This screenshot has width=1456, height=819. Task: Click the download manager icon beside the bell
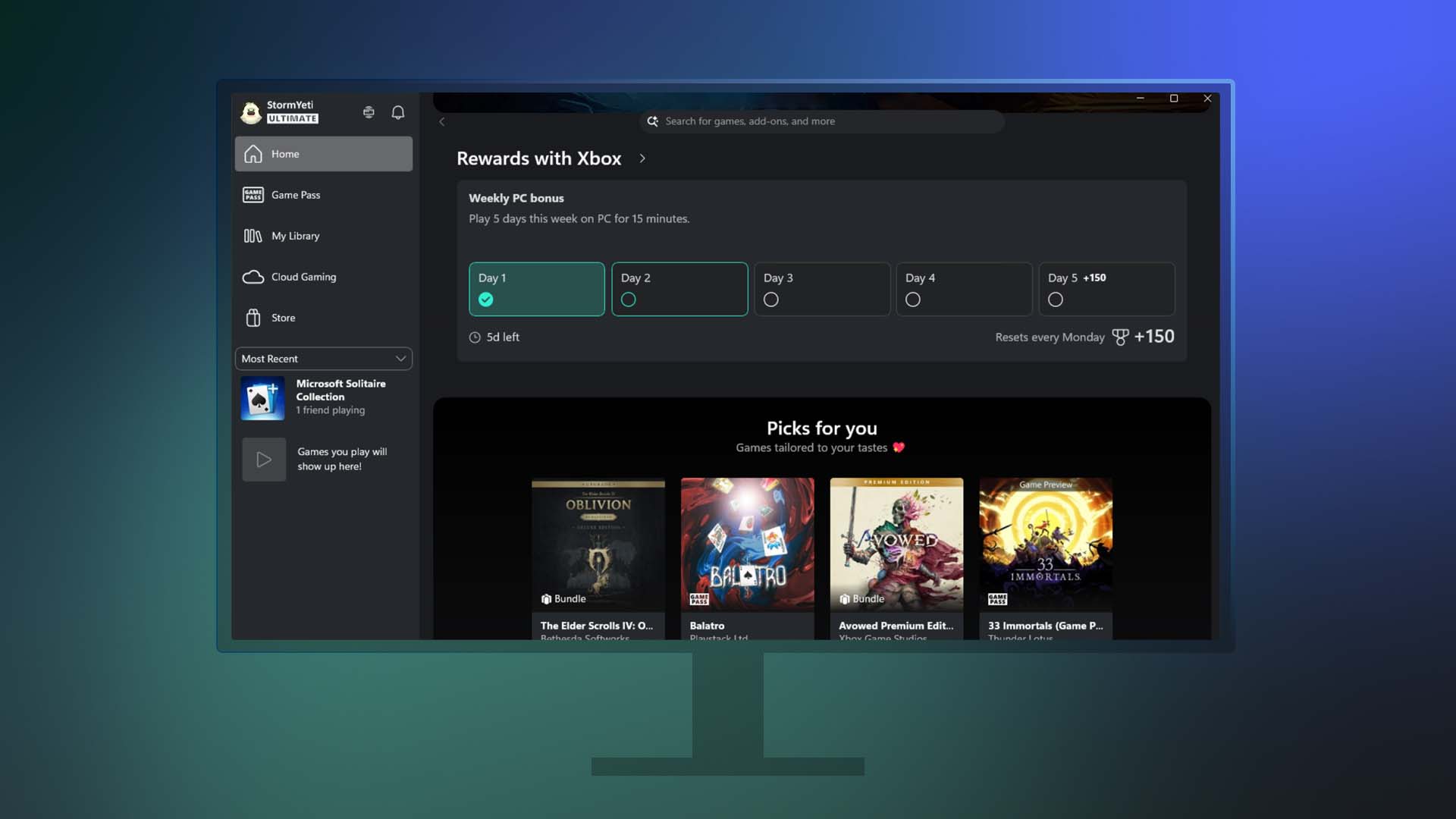[x=369, y=112]
